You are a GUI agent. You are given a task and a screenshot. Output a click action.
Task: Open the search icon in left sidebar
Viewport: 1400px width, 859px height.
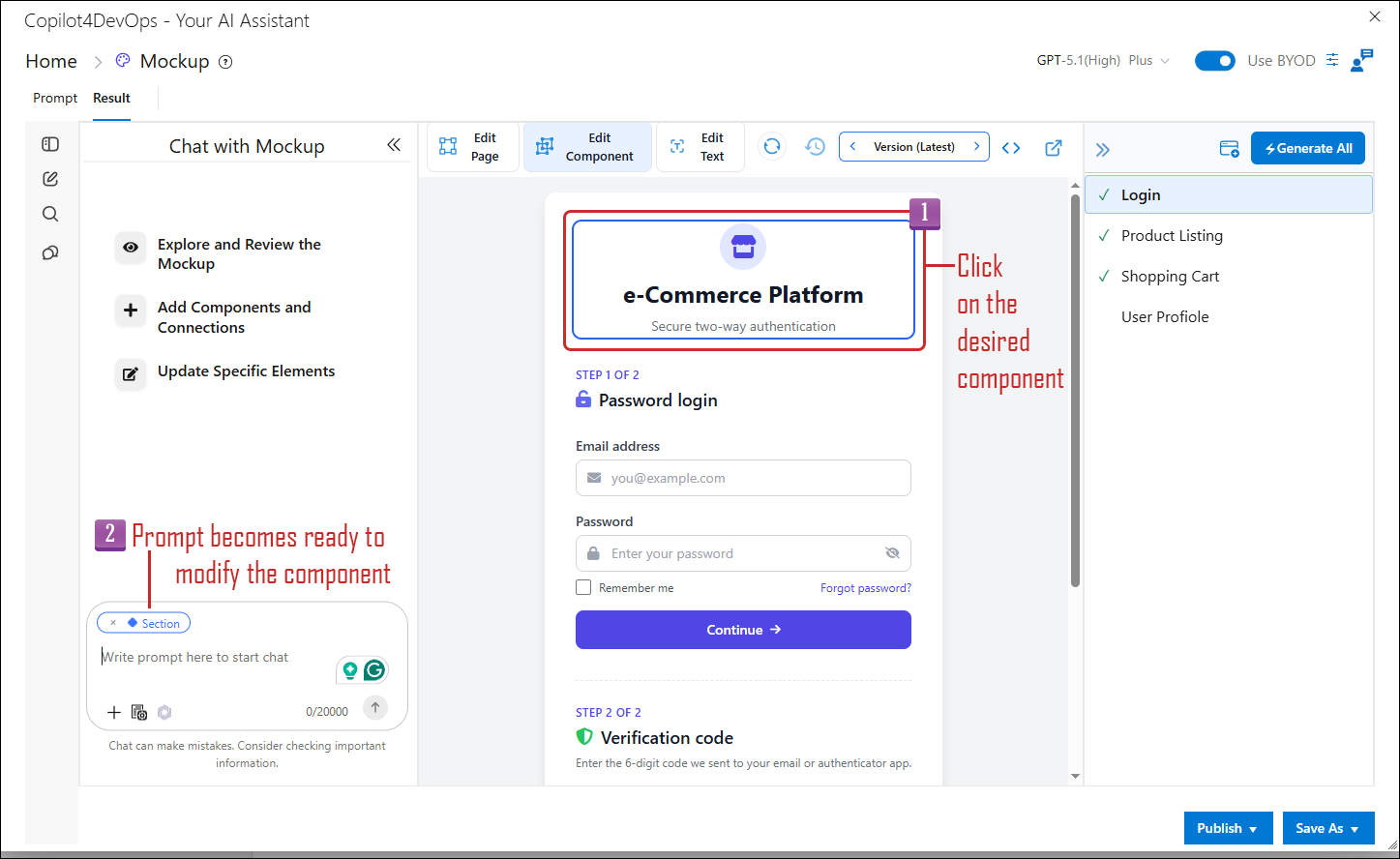(x=50, y=214)
